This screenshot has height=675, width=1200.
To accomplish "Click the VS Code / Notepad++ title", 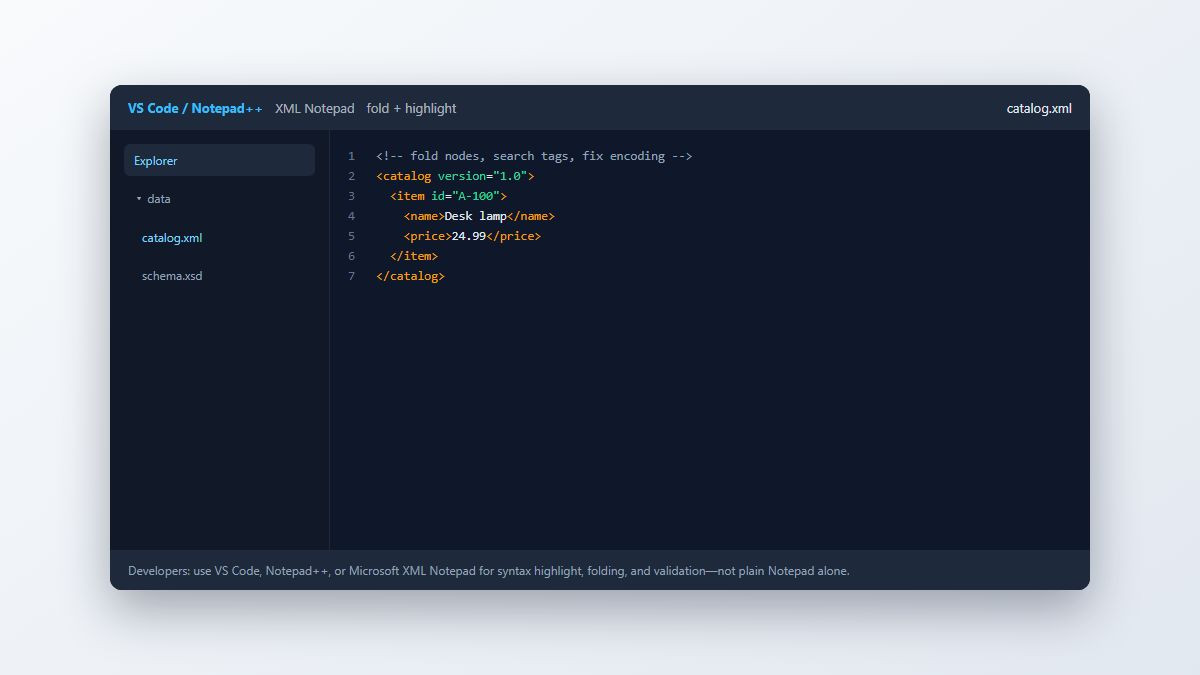I will coord(195,108).
